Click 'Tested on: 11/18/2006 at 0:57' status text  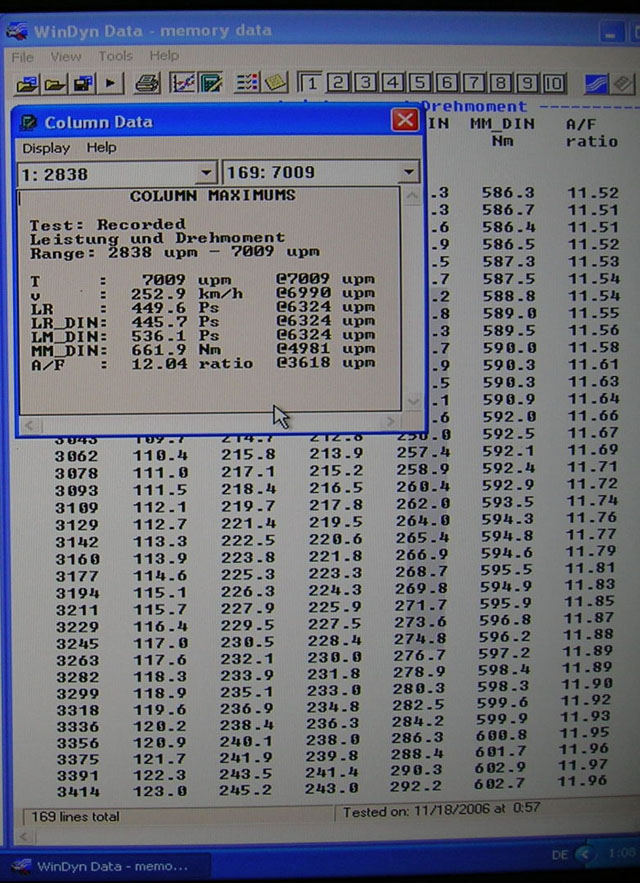(x=441, y=810)
